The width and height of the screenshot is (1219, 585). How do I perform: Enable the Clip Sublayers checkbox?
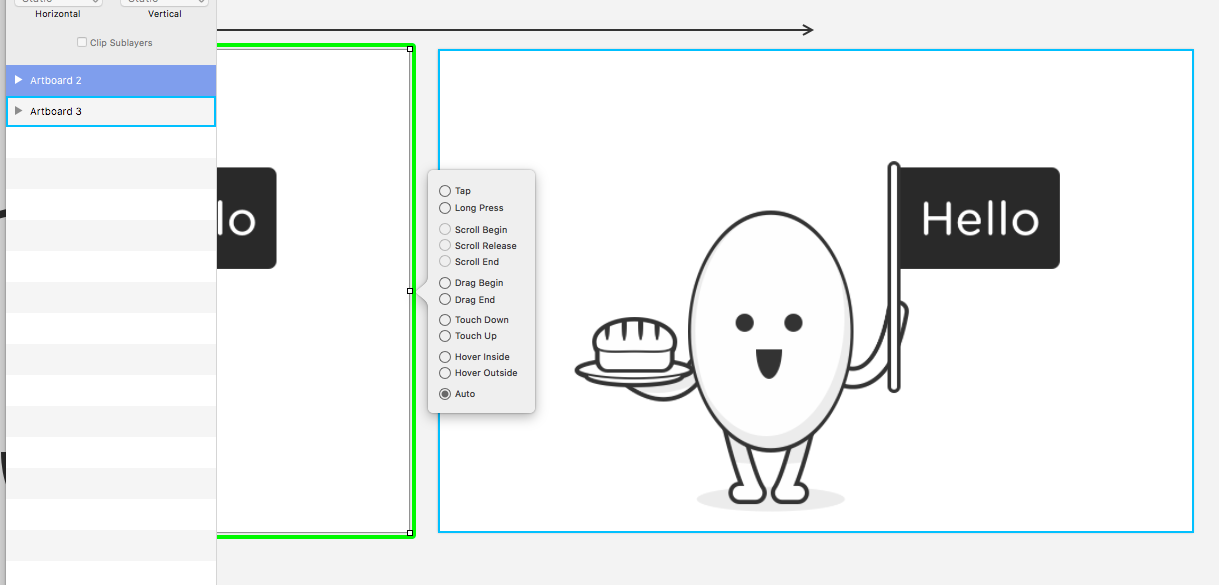[x=82, y=43]
